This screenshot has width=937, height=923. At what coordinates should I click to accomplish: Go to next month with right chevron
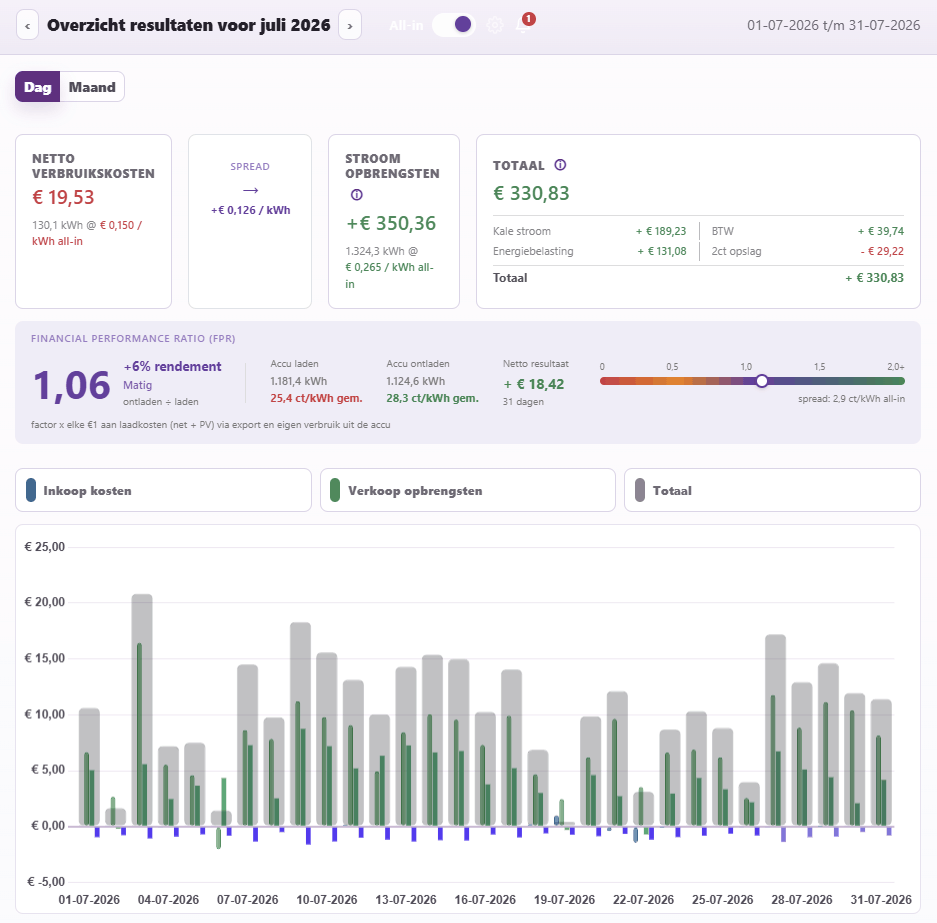click(350, 25)
